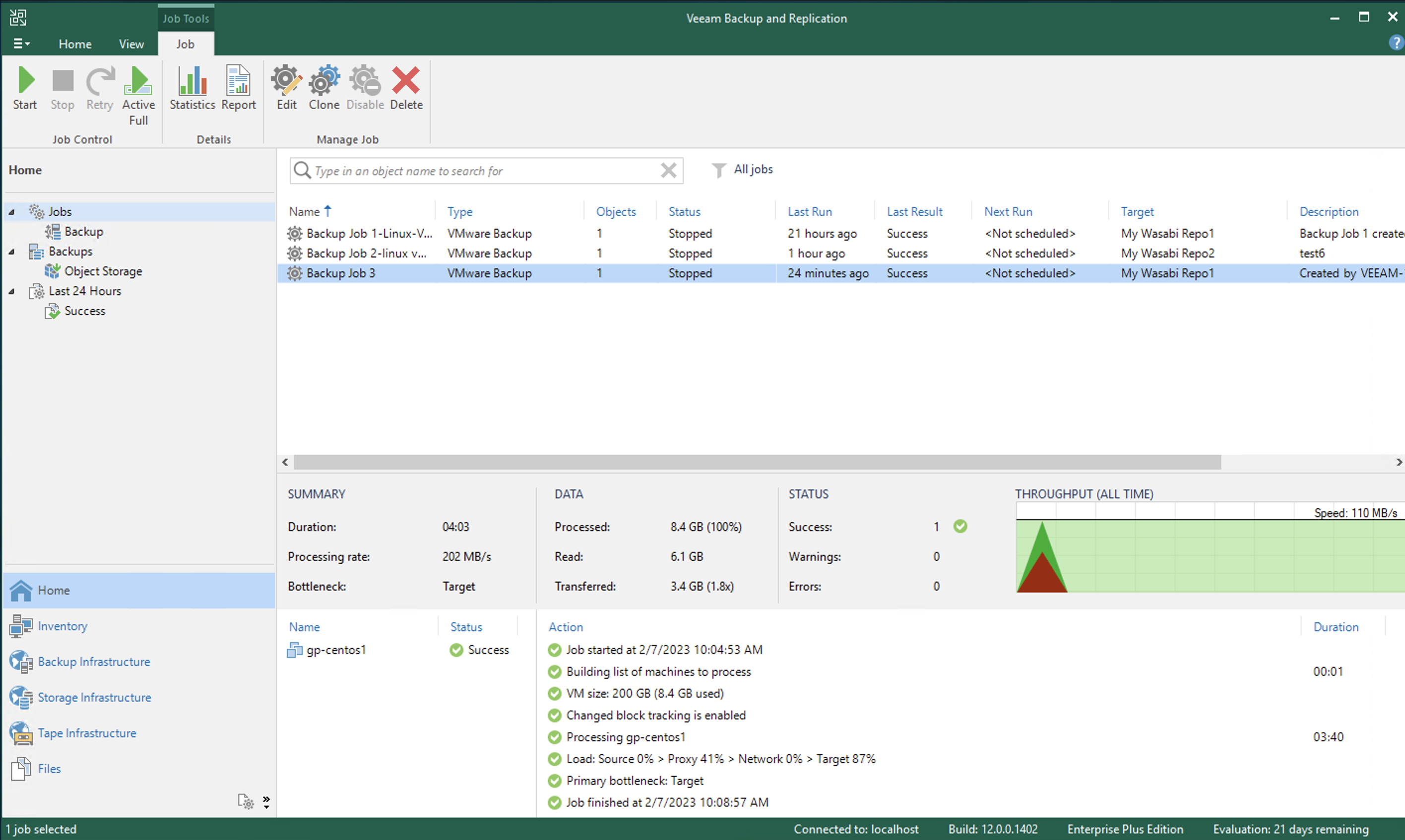Viewport: 1405px width, 840px height.
Task: Run an Active Full backup
Action: (138, 95)
